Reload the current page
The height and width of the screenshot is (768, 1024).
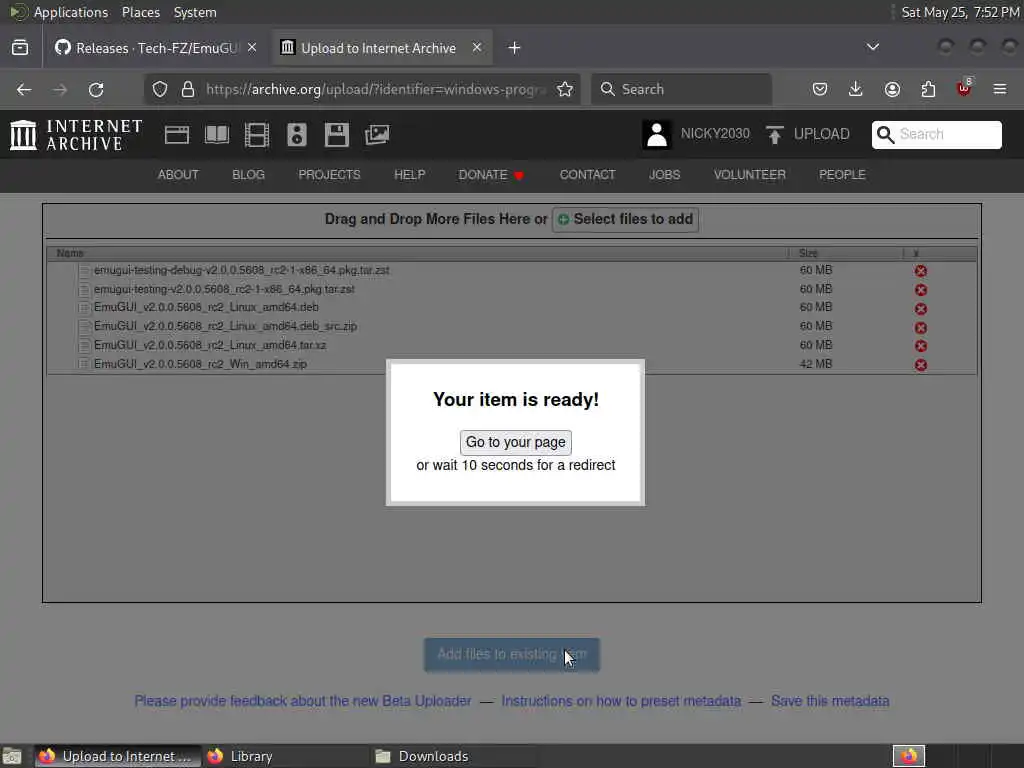pyautogui.click(x=96, y=89)
